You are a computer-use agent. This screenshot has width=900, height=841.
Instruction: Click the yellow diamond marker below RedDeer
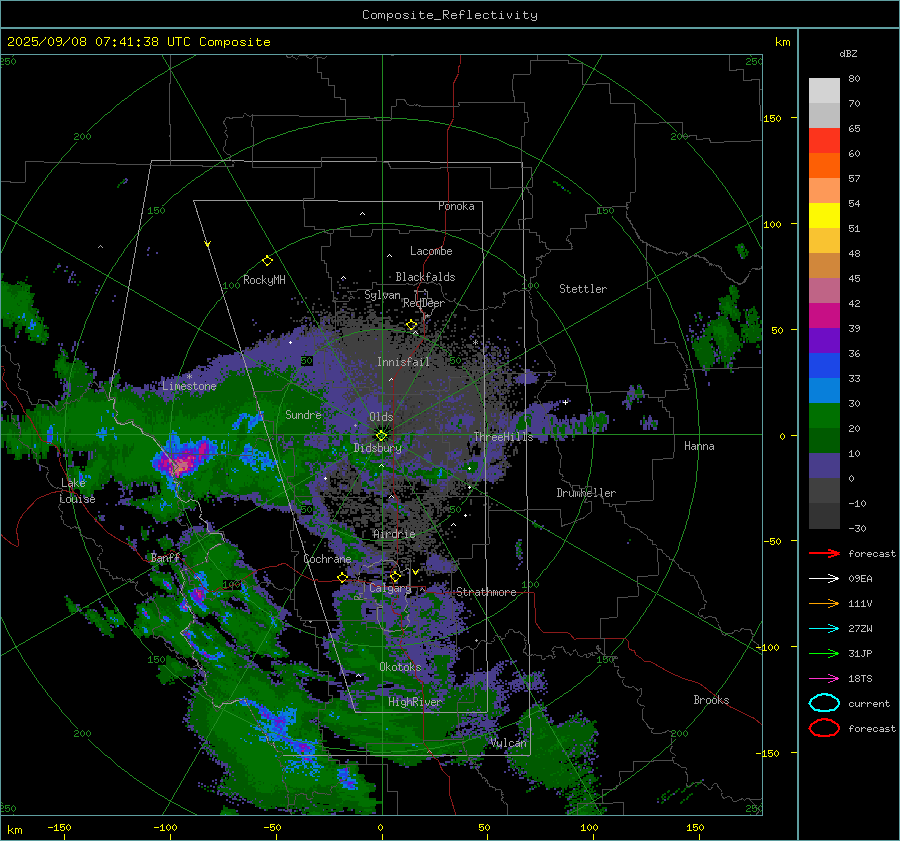pyautogui.click(x=411, y=325)
